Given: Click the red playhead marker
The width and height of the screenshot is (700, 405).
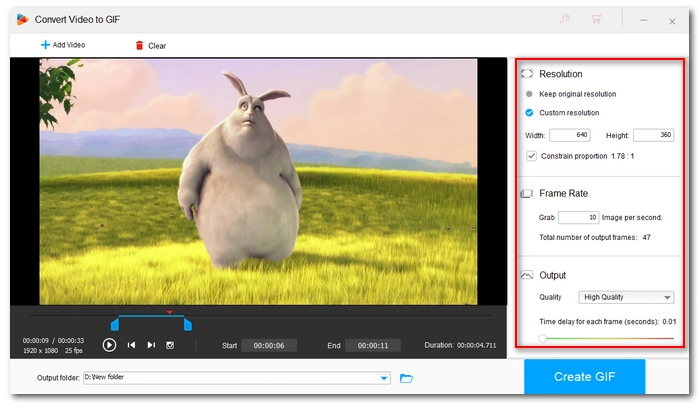Looking at the screenshot, I should [x=170, y=312].
